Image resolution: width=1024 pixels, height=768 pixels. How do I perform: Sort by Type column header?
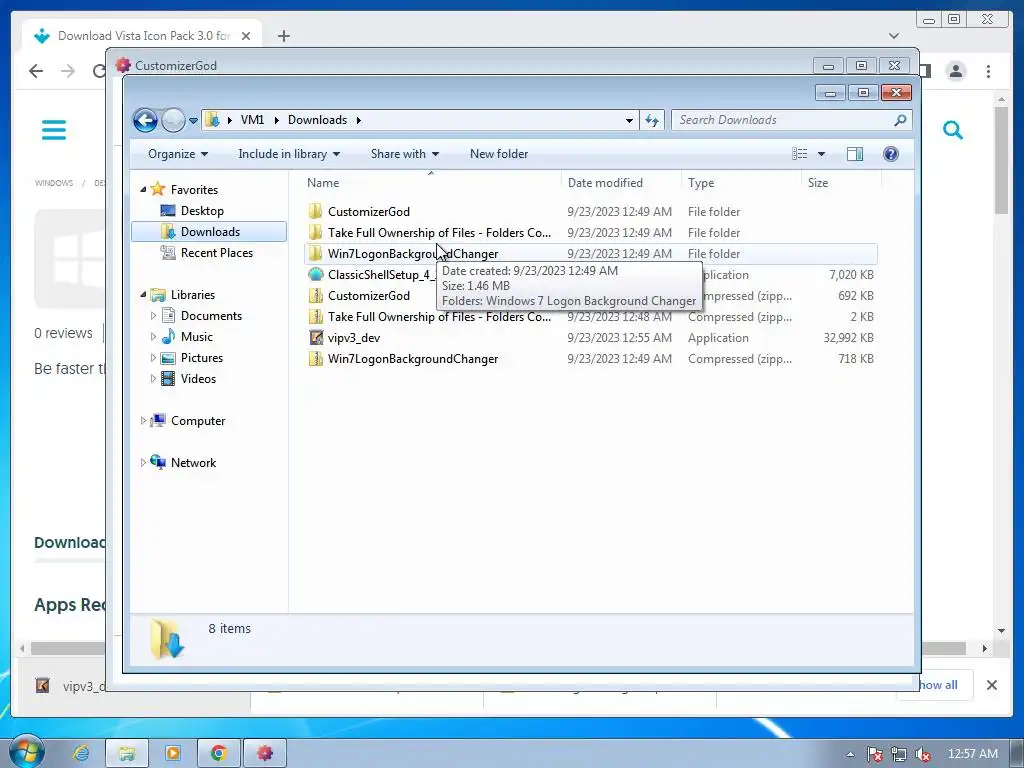(741, 183)
